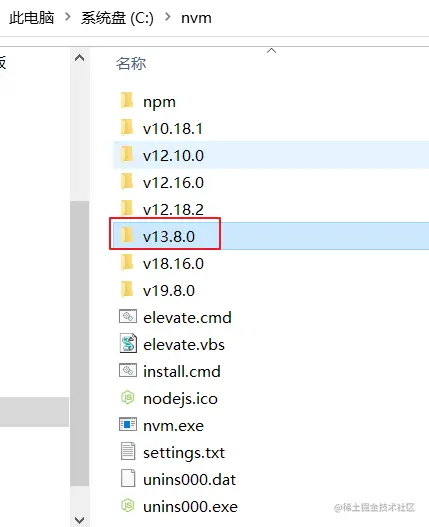Click the v13.8.0 folder icon
Viewport: 429px width, 527px height.
tap(127, 235)
